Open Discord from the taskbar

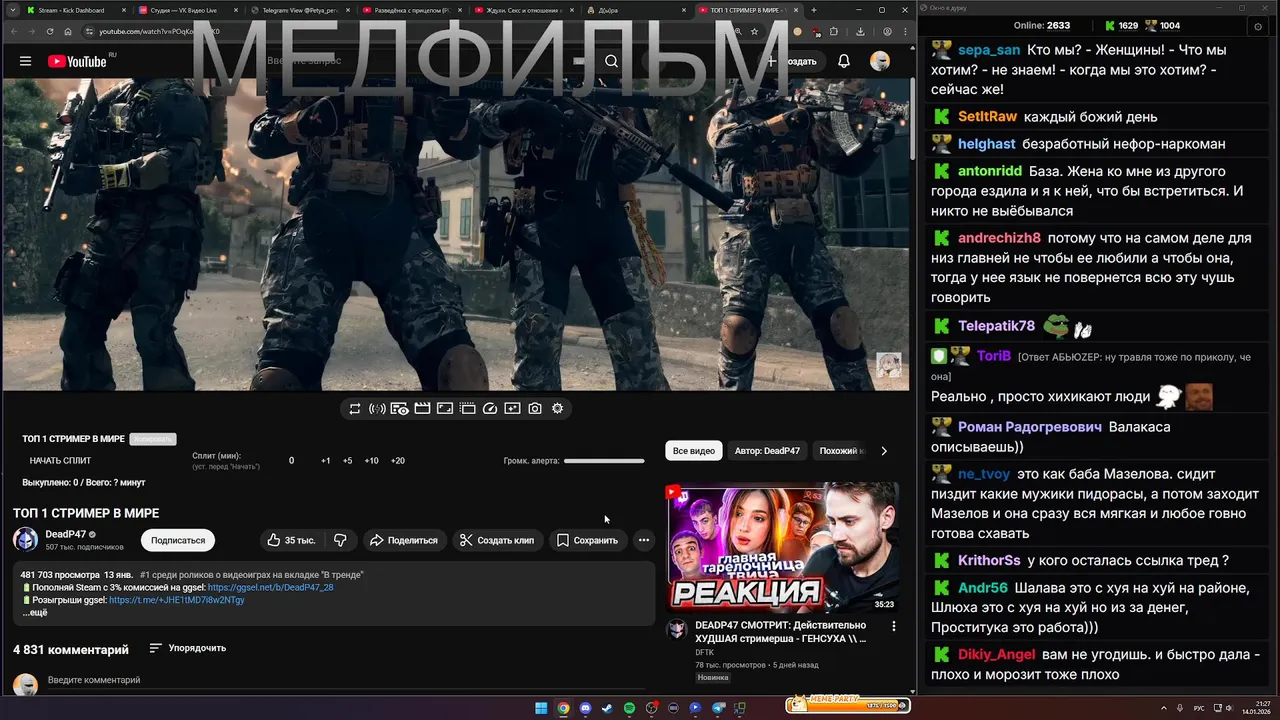585,708
